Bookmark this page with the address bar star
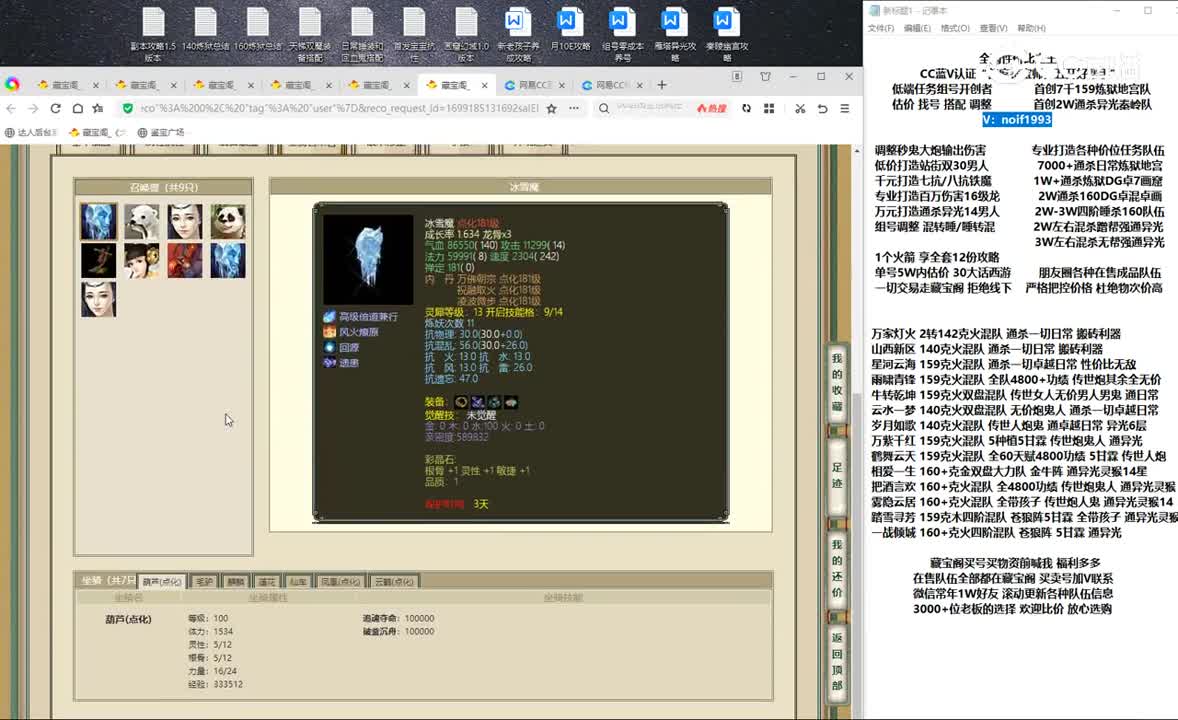 [551, 108]
